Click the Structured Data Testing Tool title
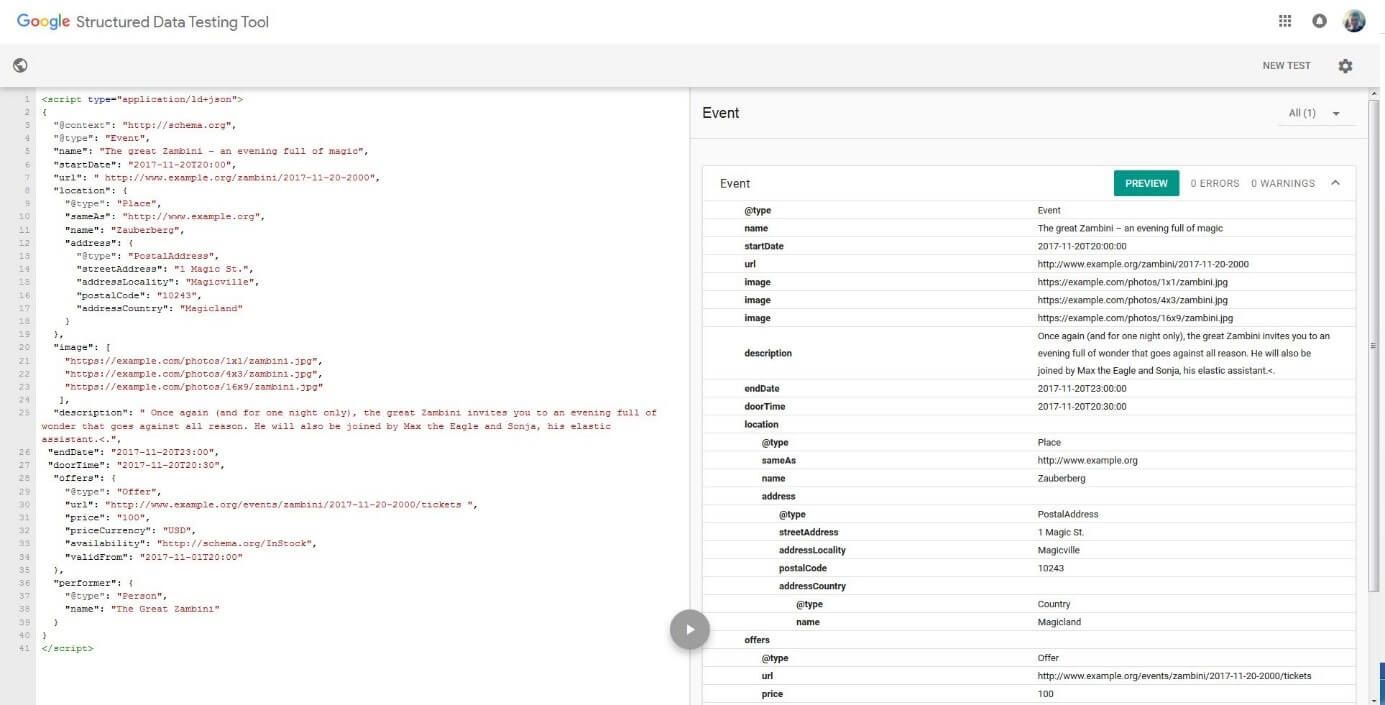Image resolution: width=1385 pixels, height=705 pixels. pyautogui.click(x=172, y=21)
